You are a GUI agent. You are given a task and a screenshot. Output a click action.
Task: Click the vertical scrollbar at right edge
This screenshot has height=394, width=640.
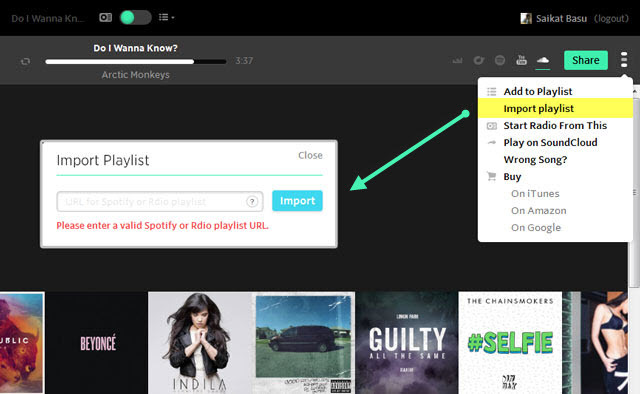(x=635, y=192)
